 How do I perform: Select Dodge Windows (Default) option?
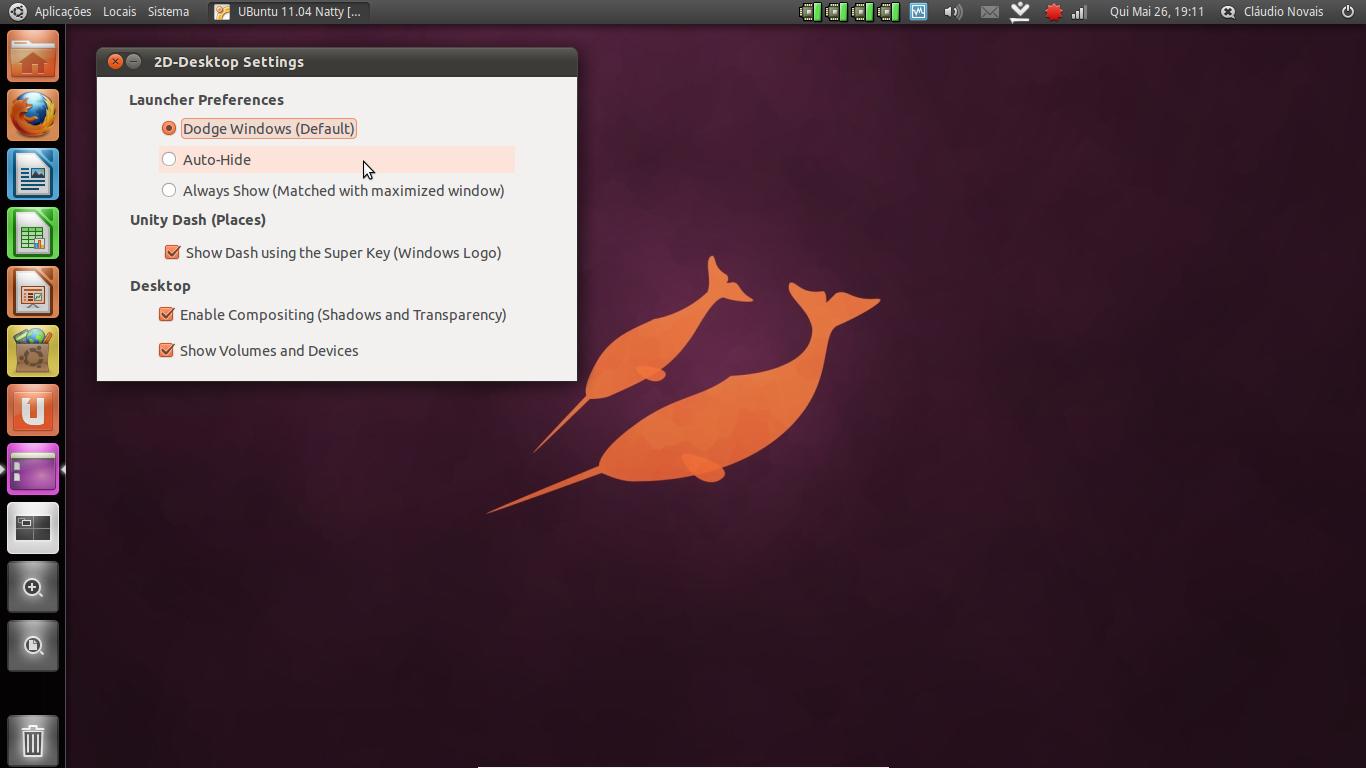169,128
